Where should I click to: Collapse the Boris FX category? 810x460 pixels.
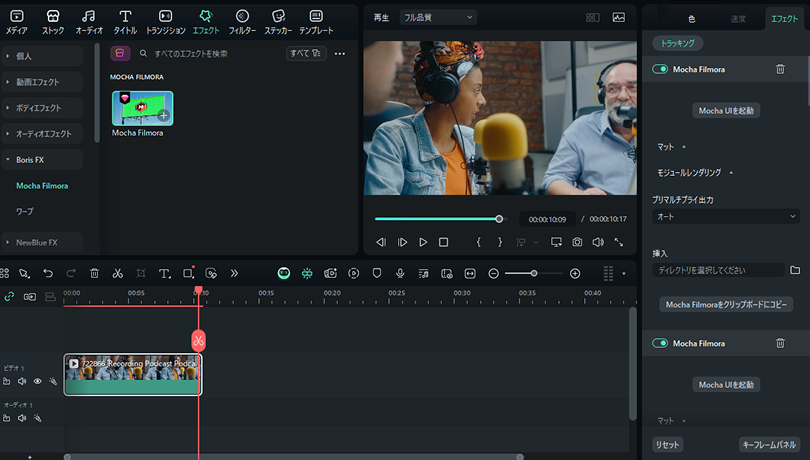(42, 160)
